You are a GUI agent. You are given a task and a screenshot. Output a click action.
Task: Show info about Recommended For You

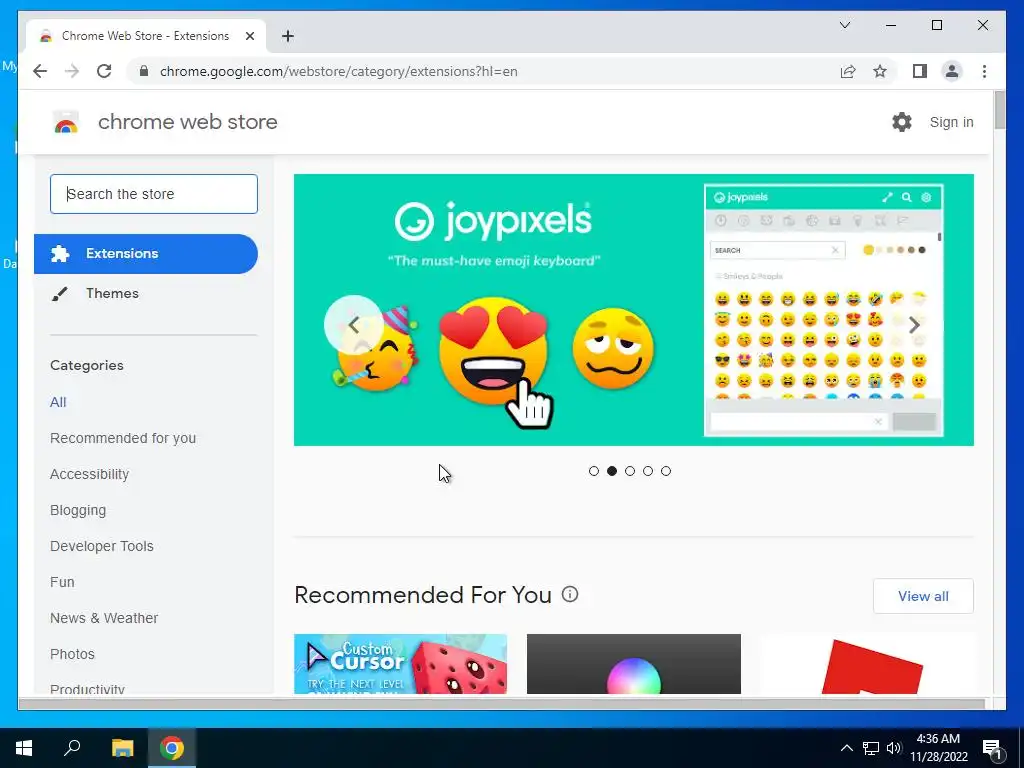(570, 594)
